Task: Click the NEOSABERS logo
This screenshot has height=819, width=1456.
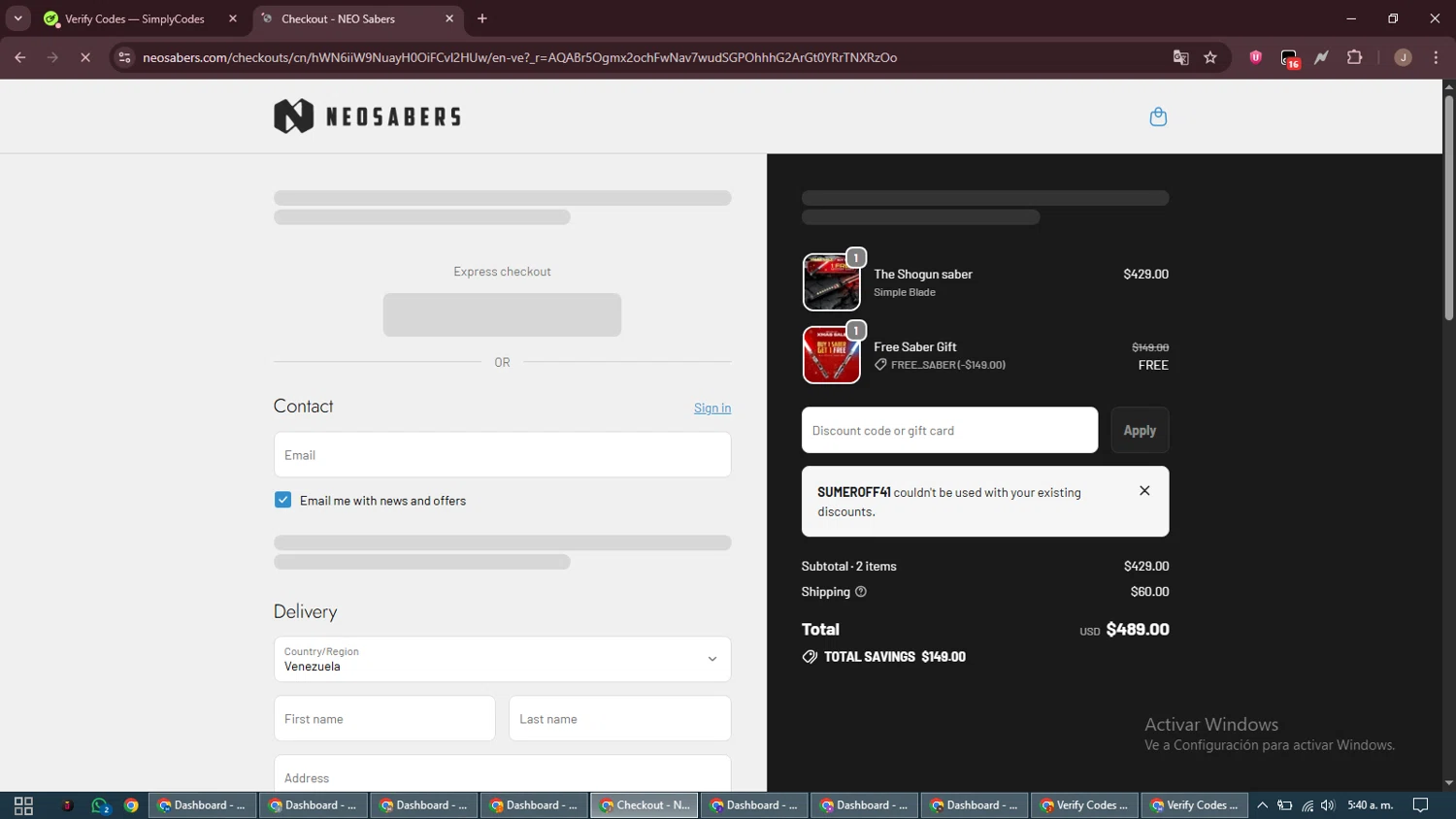Action: [x=367, y=116]
